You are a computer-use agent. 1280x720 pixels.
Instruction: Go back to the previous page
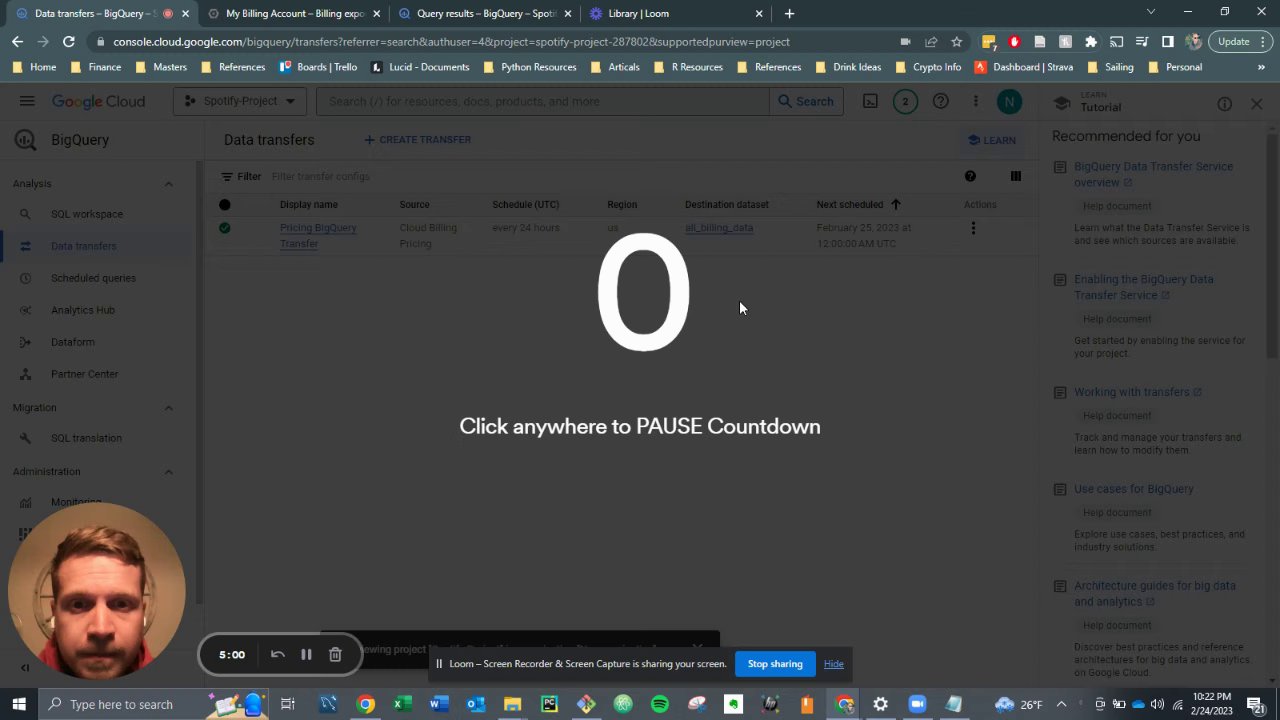17,42
